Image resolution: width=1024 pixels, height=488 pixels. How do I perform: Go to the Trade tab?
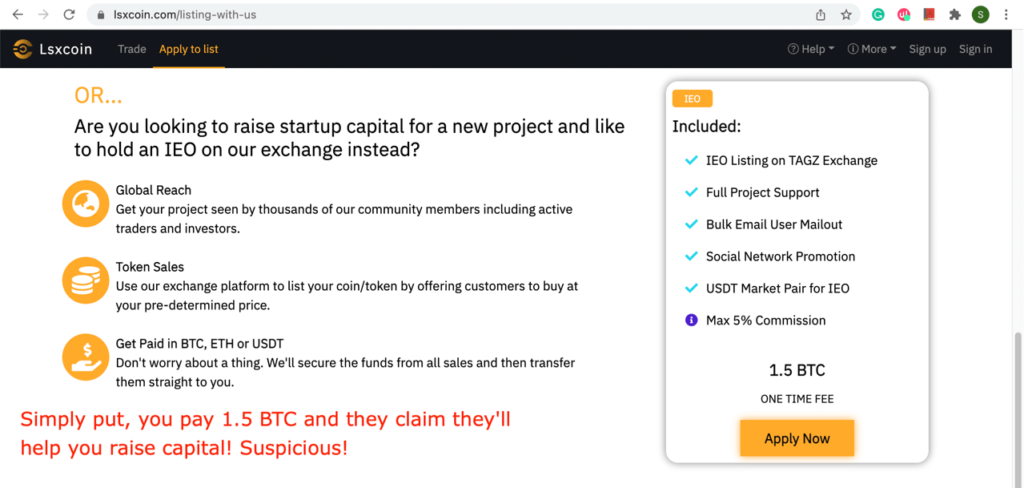coord(132,49)
